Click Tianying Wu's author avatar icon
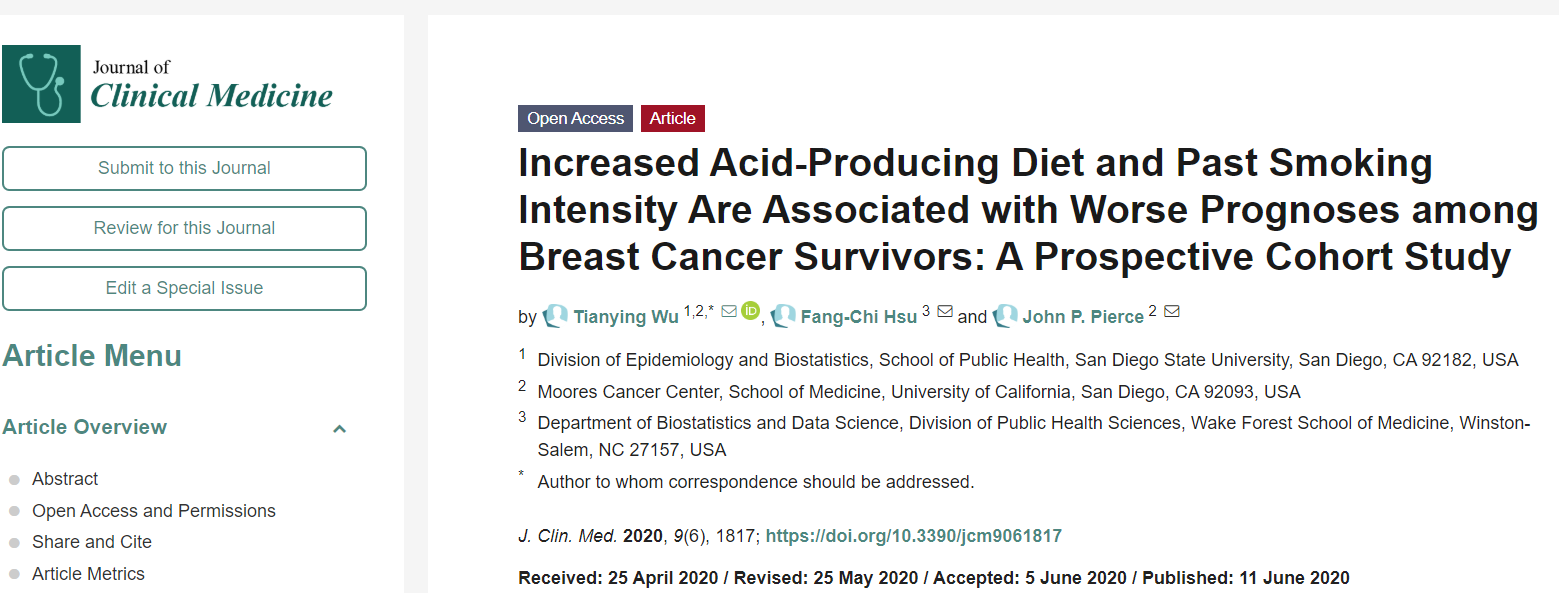 coord(555,316)
